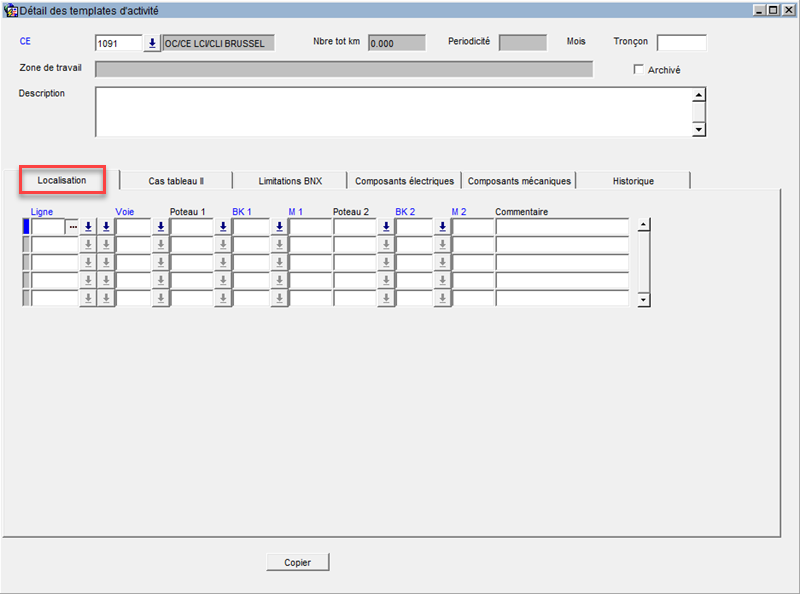Open the Cas tableau II tab

point(176,181)
